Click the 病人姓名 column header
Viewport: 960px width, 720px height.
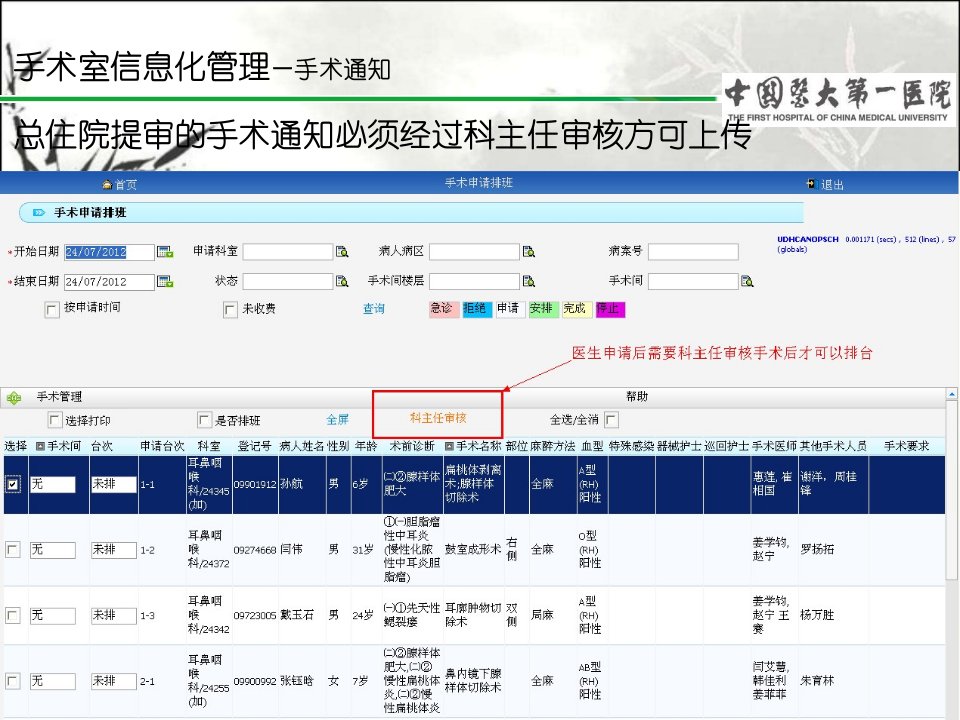pyautogui.click(x=302, y=446)
